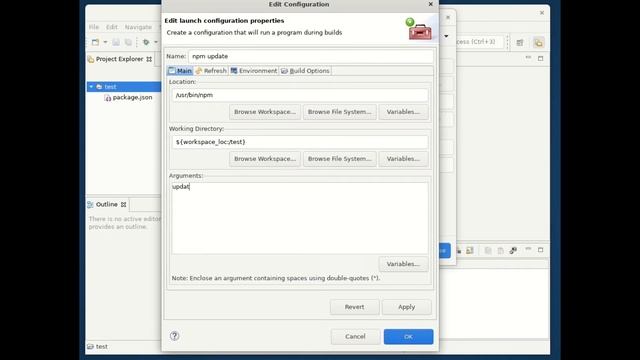Open the Edit menu in Eclipse

click(112, 27)
